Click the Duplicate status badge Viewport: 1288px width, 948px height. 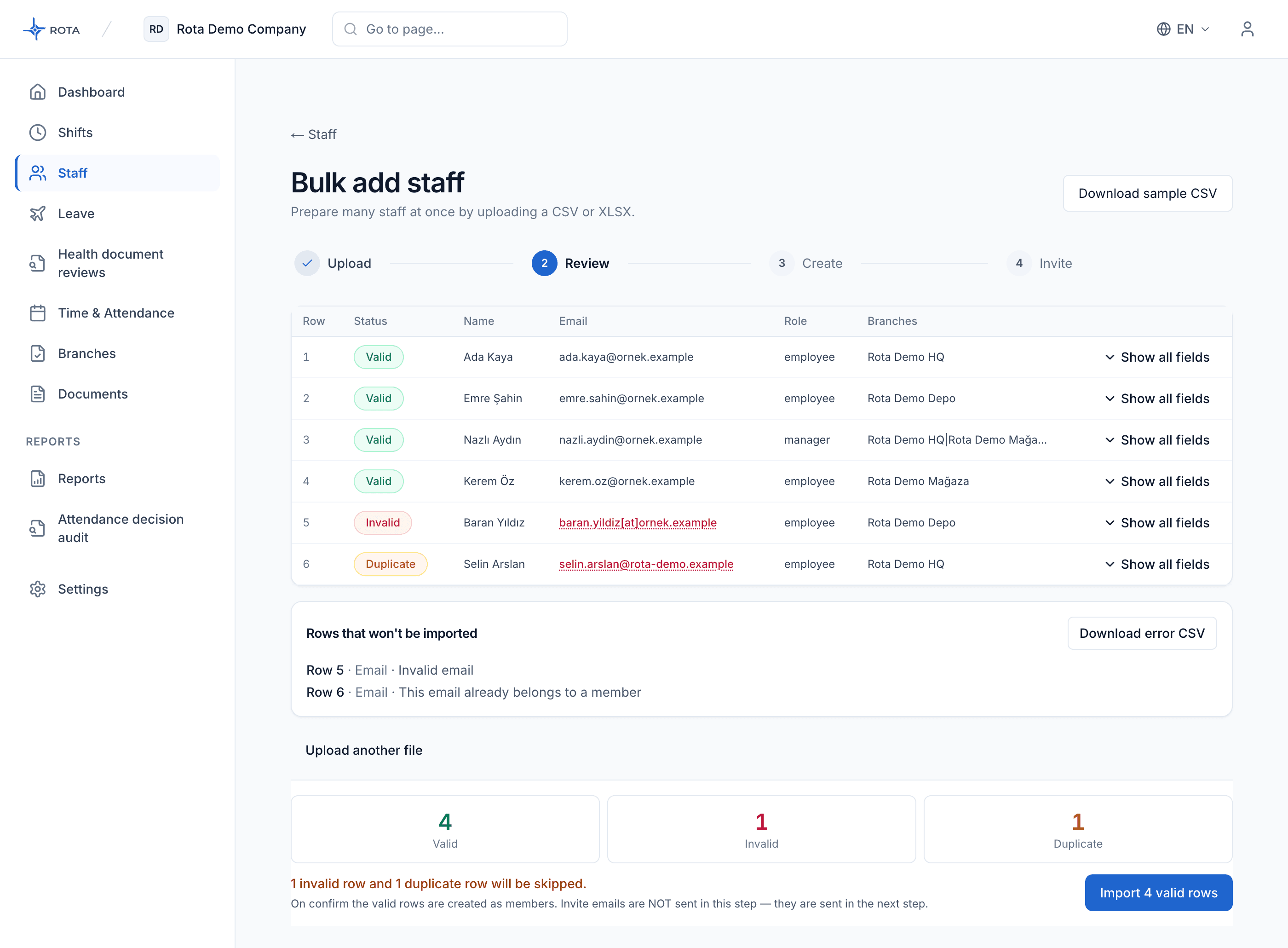[x=391, y=564]
